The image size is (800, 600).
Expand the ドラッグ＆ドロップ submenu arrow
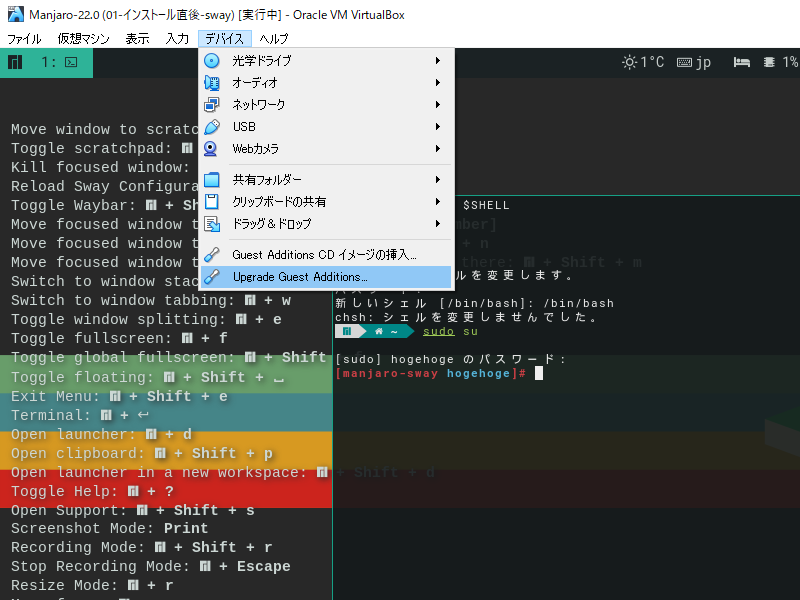click(x=438, y=223)
